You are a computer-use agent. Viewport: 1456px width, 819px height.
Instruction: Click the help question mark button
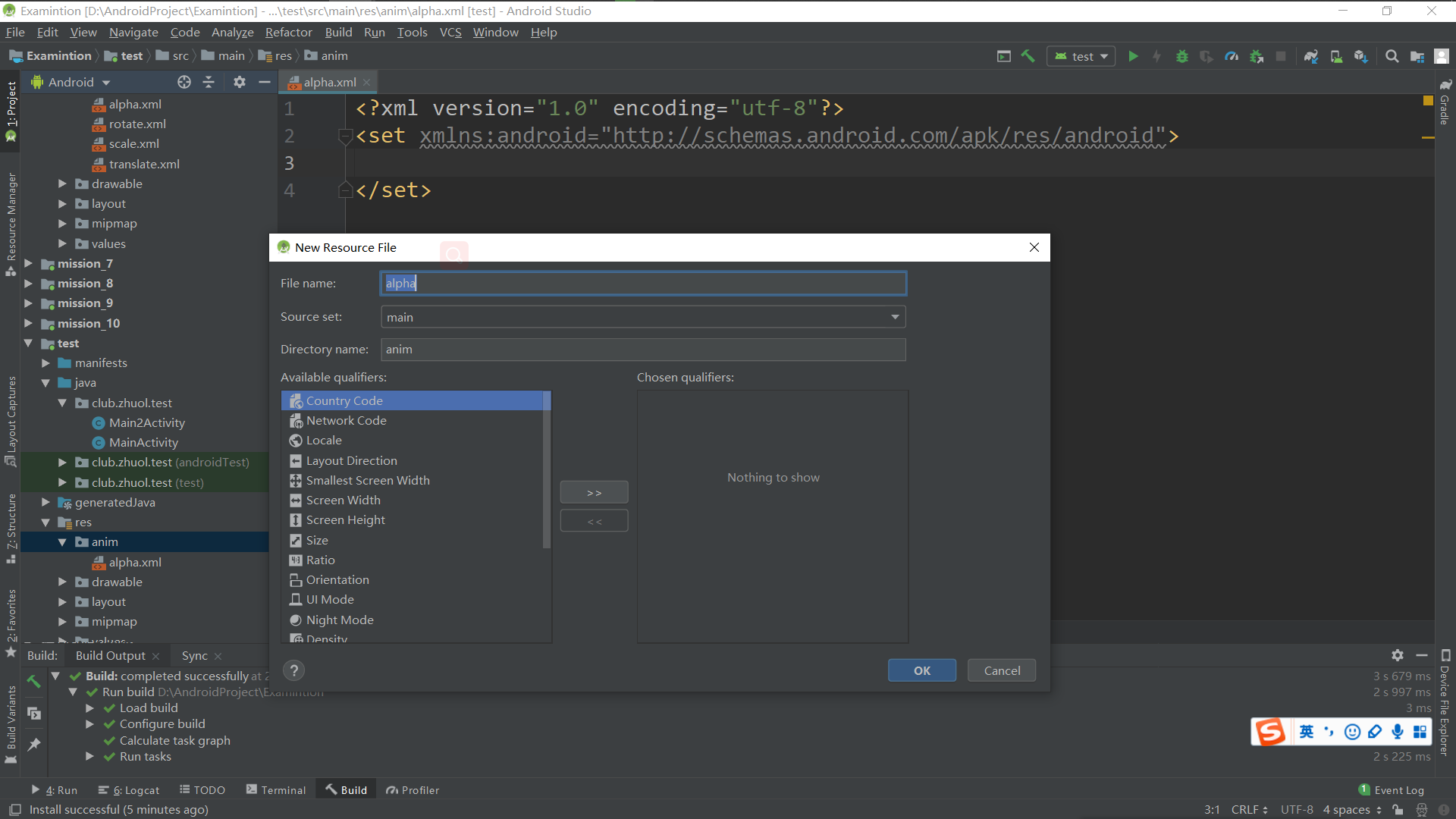click(293, 670)
